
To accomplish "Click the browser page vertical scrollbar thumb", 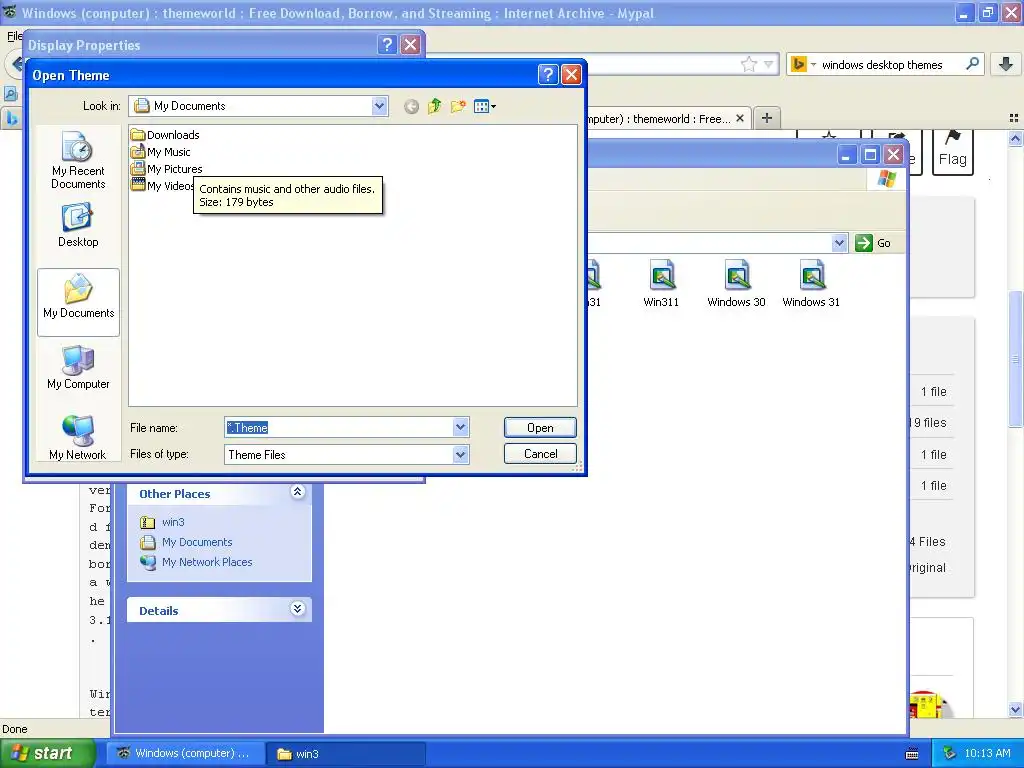I will pos(1015,358).
